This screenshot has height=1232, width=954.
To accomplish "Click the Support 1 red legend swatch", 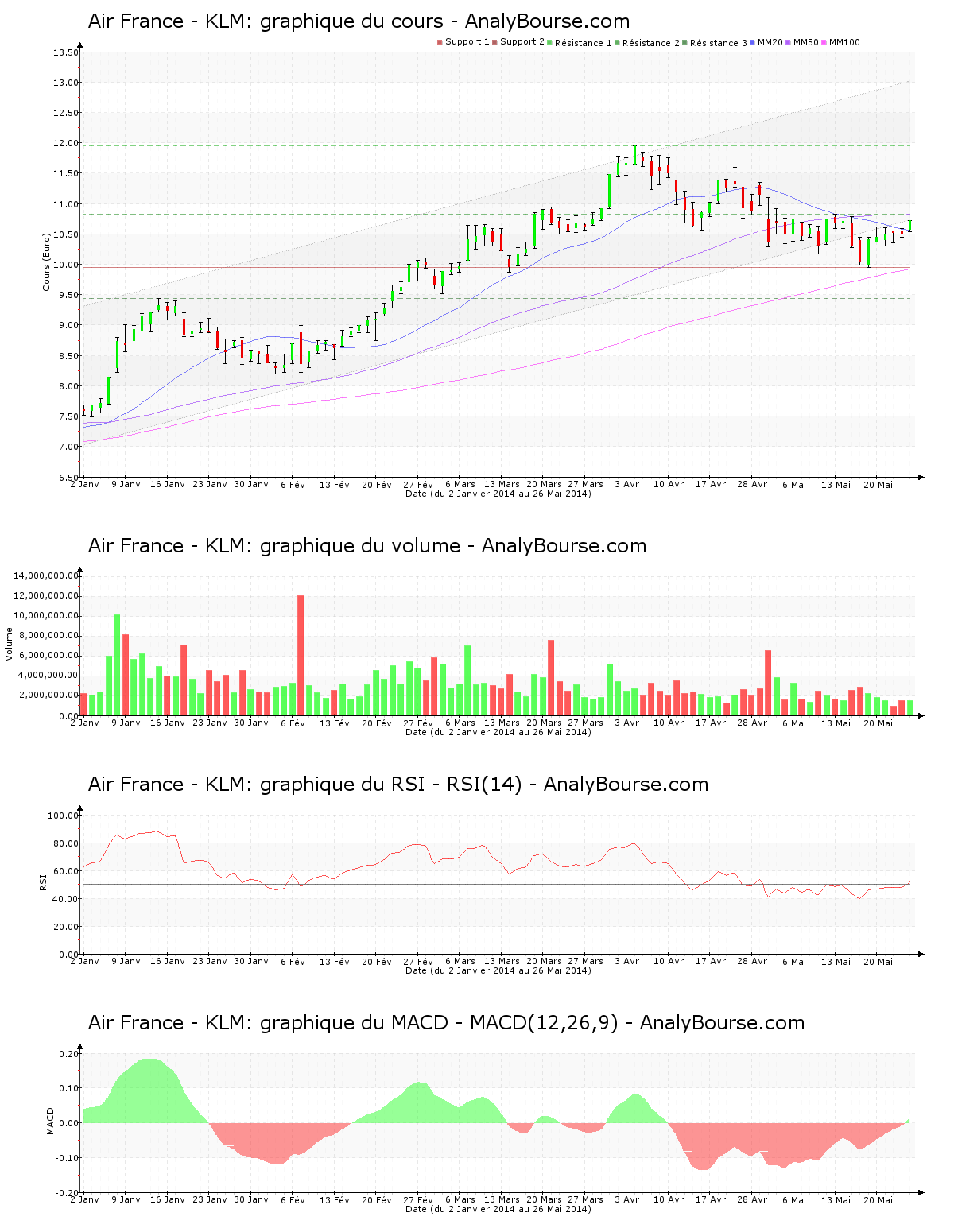I will (x=440, y=42).
